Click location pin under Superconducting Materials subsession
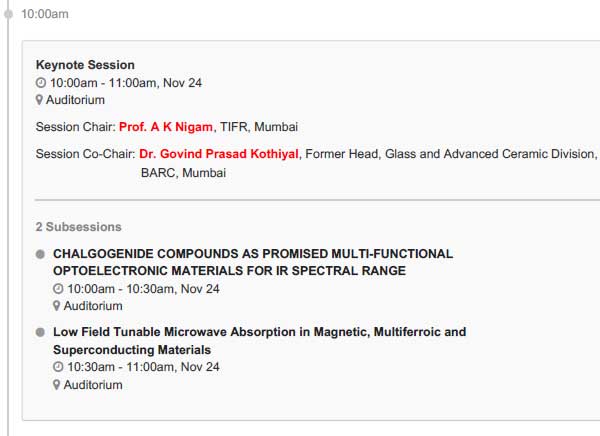This screenshot has width=600, height=436. 57,385
